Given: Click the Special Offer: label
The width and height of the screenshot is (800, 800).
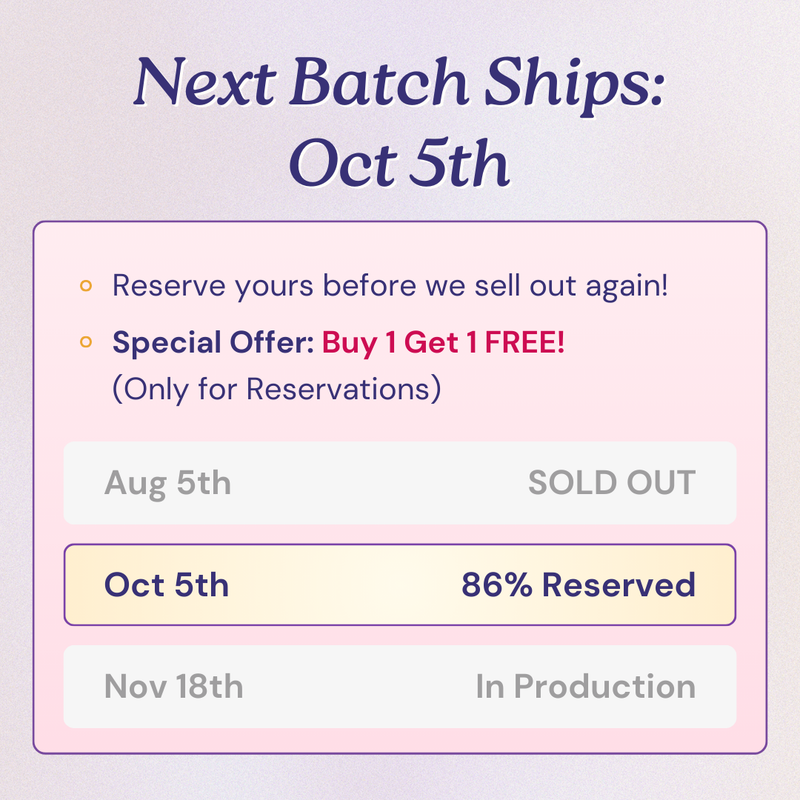Looking at the screenshot, I should tap(213, 342).
